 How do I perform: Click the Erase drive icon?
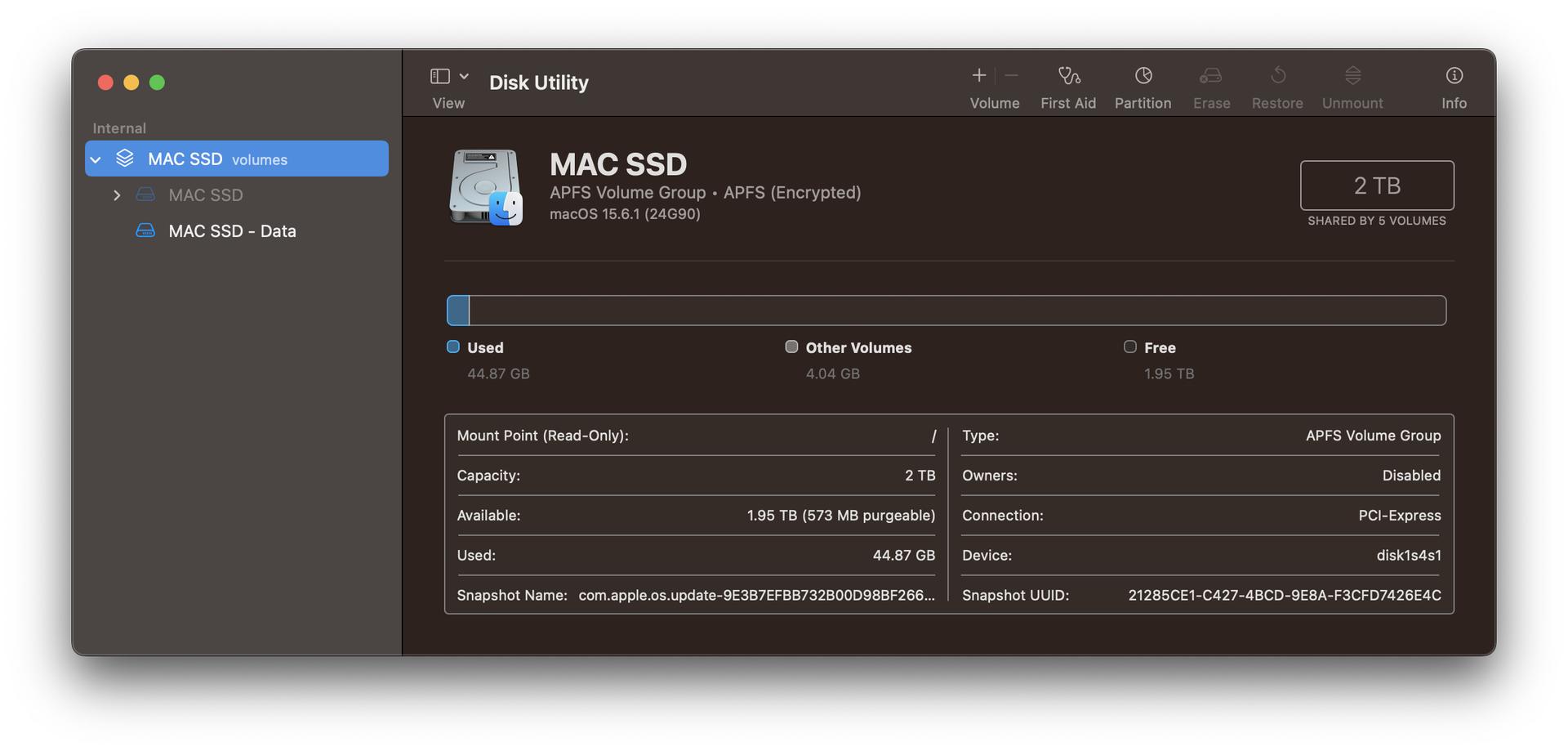click(x=1210, y=76)
